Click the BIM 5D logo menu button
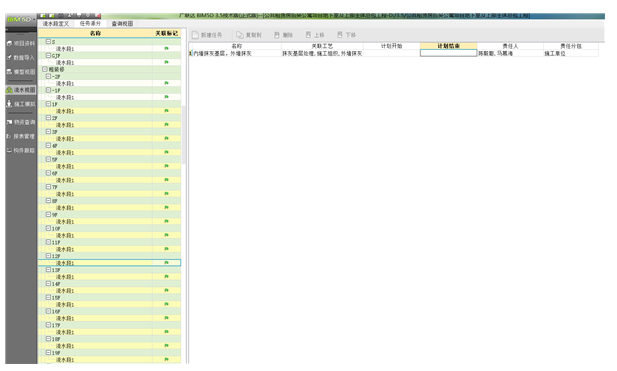617x371 pixels. [21, 19]
